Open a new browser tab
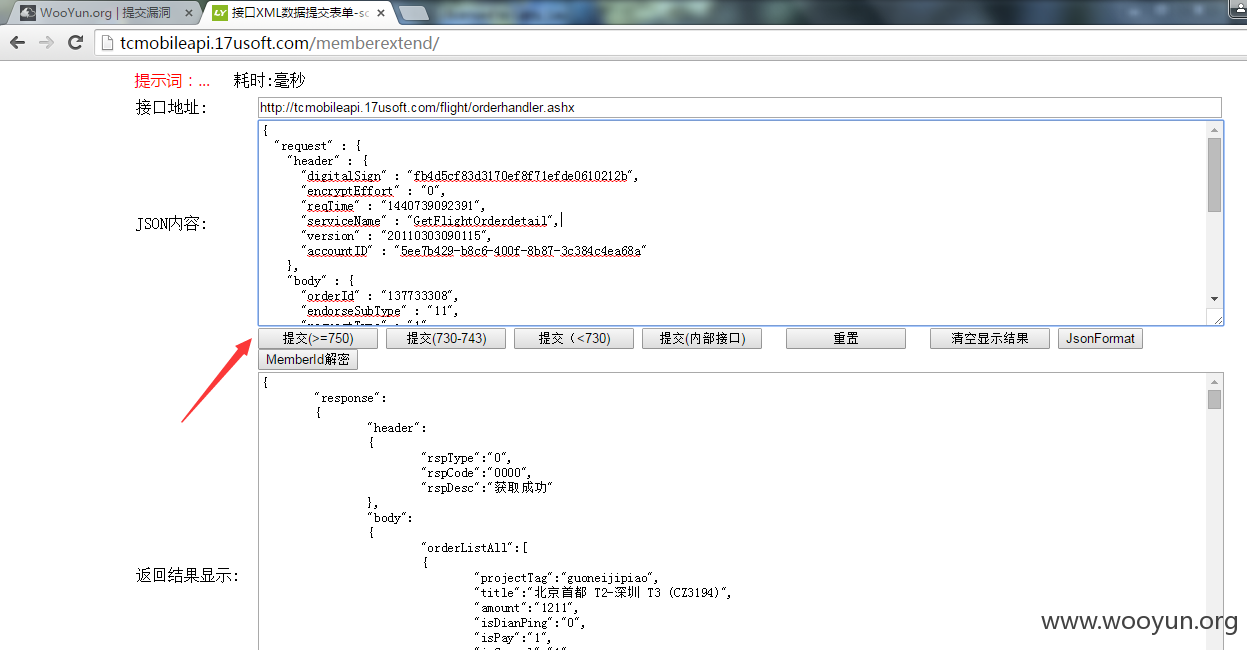The width and height of the screenshot is (1247, 650). (x=413, y=13)
